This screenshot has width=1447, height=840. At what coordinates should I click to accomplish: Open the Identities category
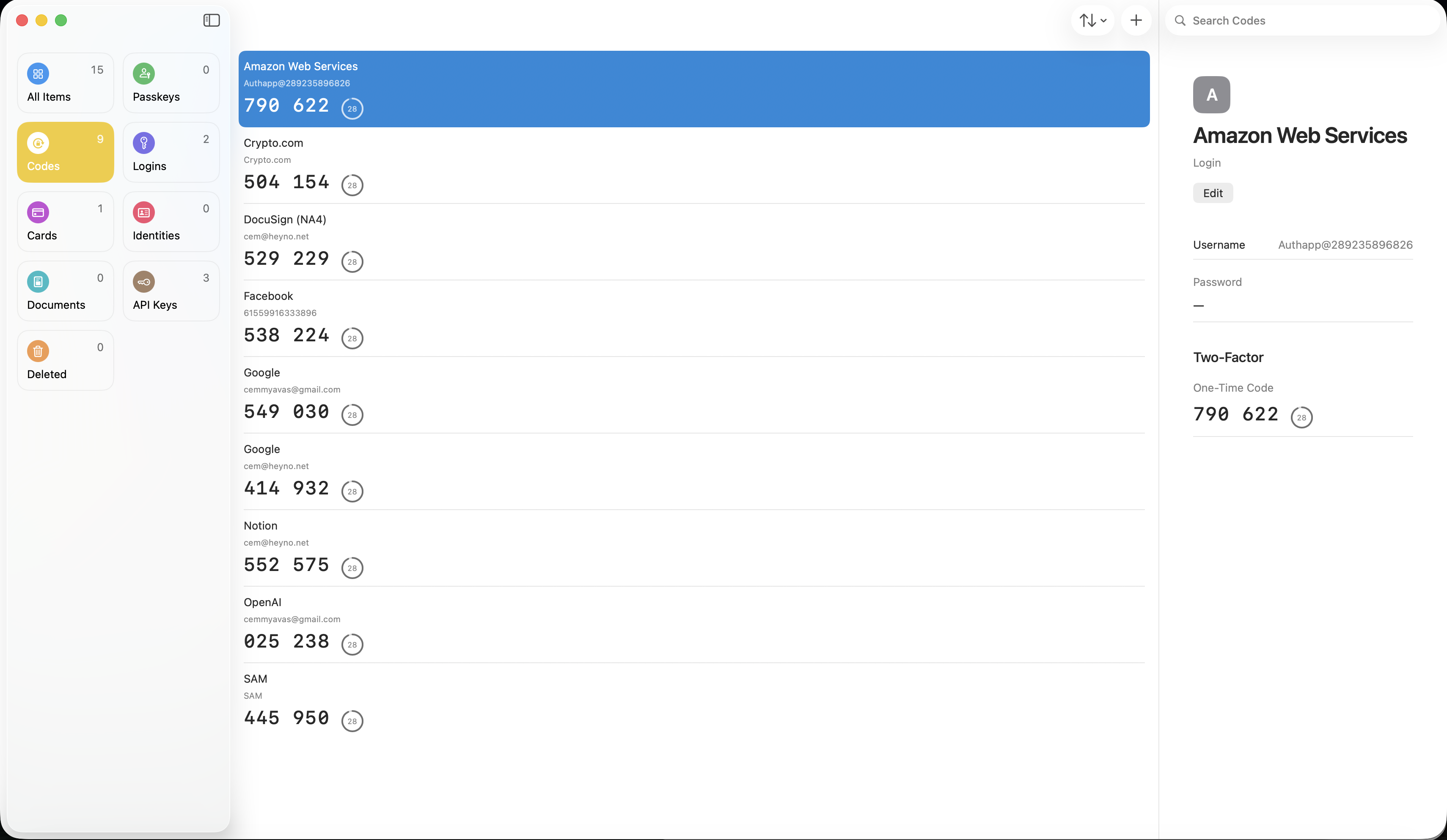[x=171, y=222]
